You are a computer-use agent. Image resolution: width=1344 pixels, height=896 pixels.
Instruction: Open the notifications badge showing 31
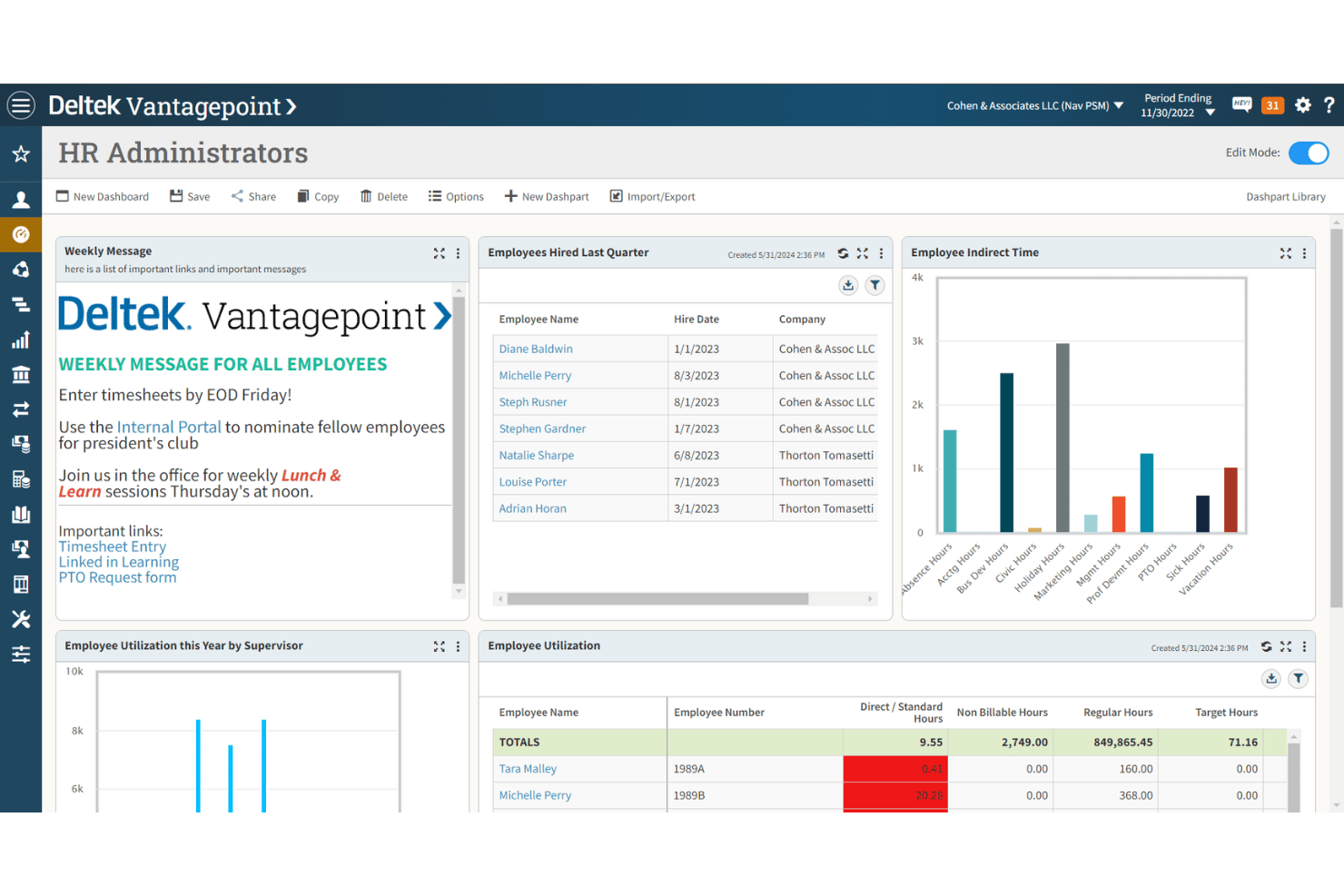pyautogui.click(x=1272, y=105)
